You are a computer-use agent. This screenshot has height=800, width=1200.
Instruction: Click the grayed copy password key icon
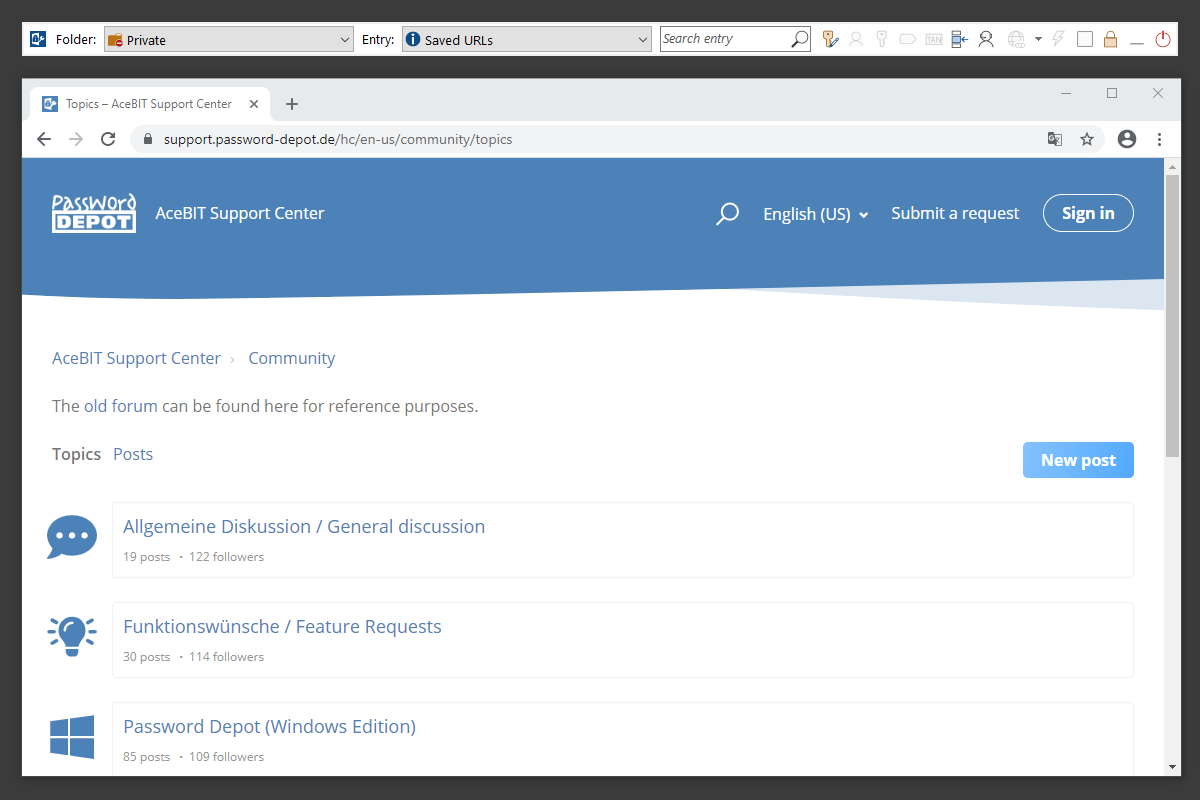click(881, 39)
